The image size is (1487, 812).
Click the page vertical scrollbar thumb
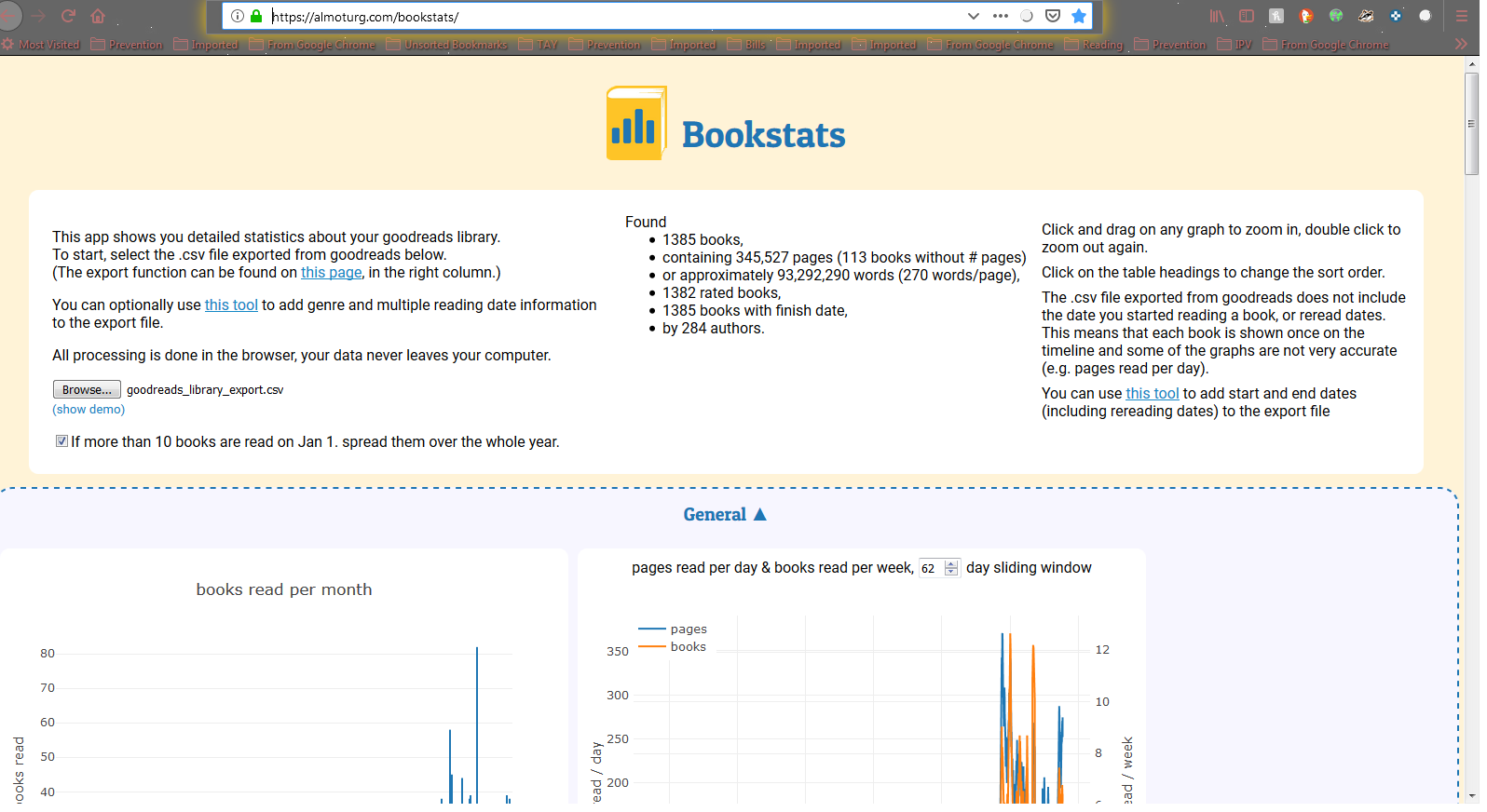pyautogui.click(x=1472, y=123)
